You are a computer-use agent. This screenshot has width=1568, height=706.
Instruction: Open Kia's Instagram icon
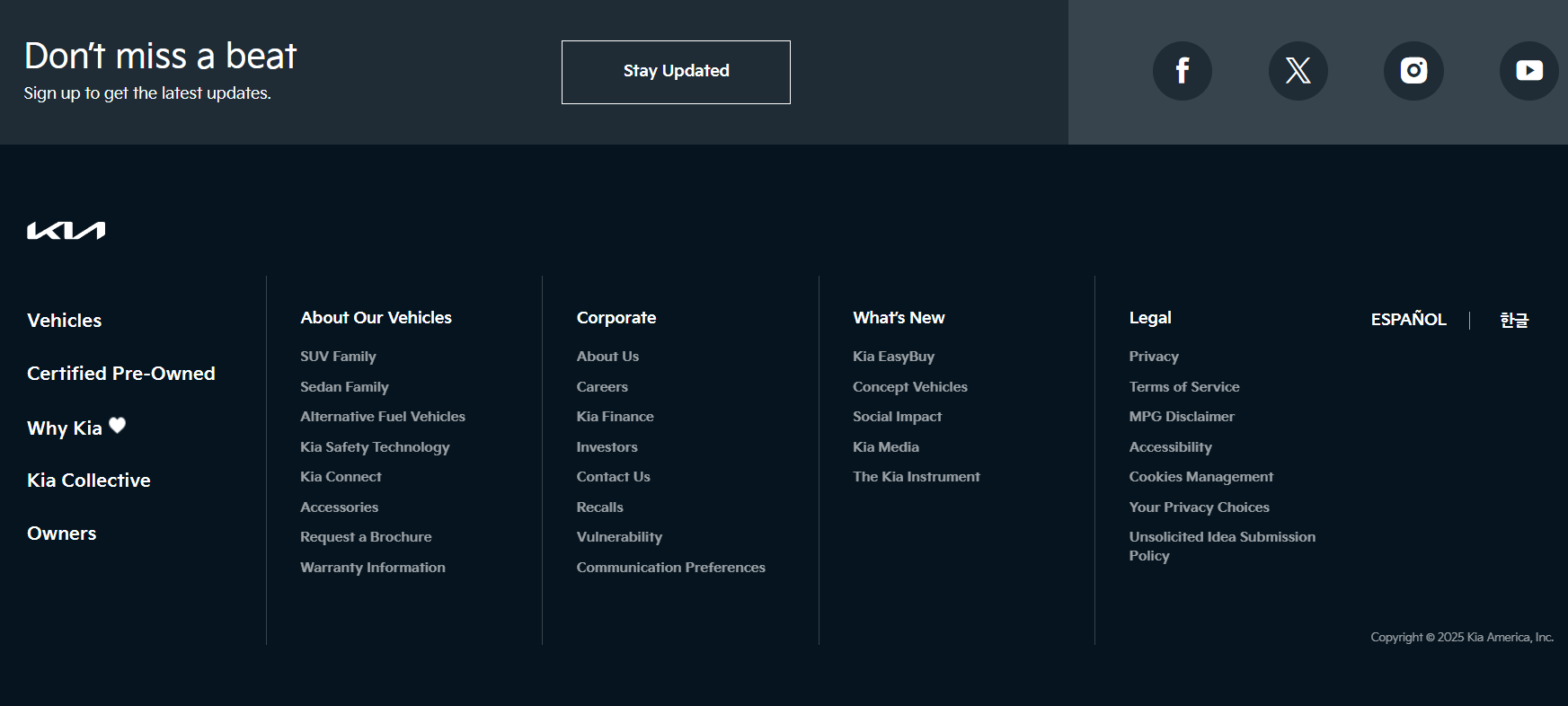(x=1413, y=71)
